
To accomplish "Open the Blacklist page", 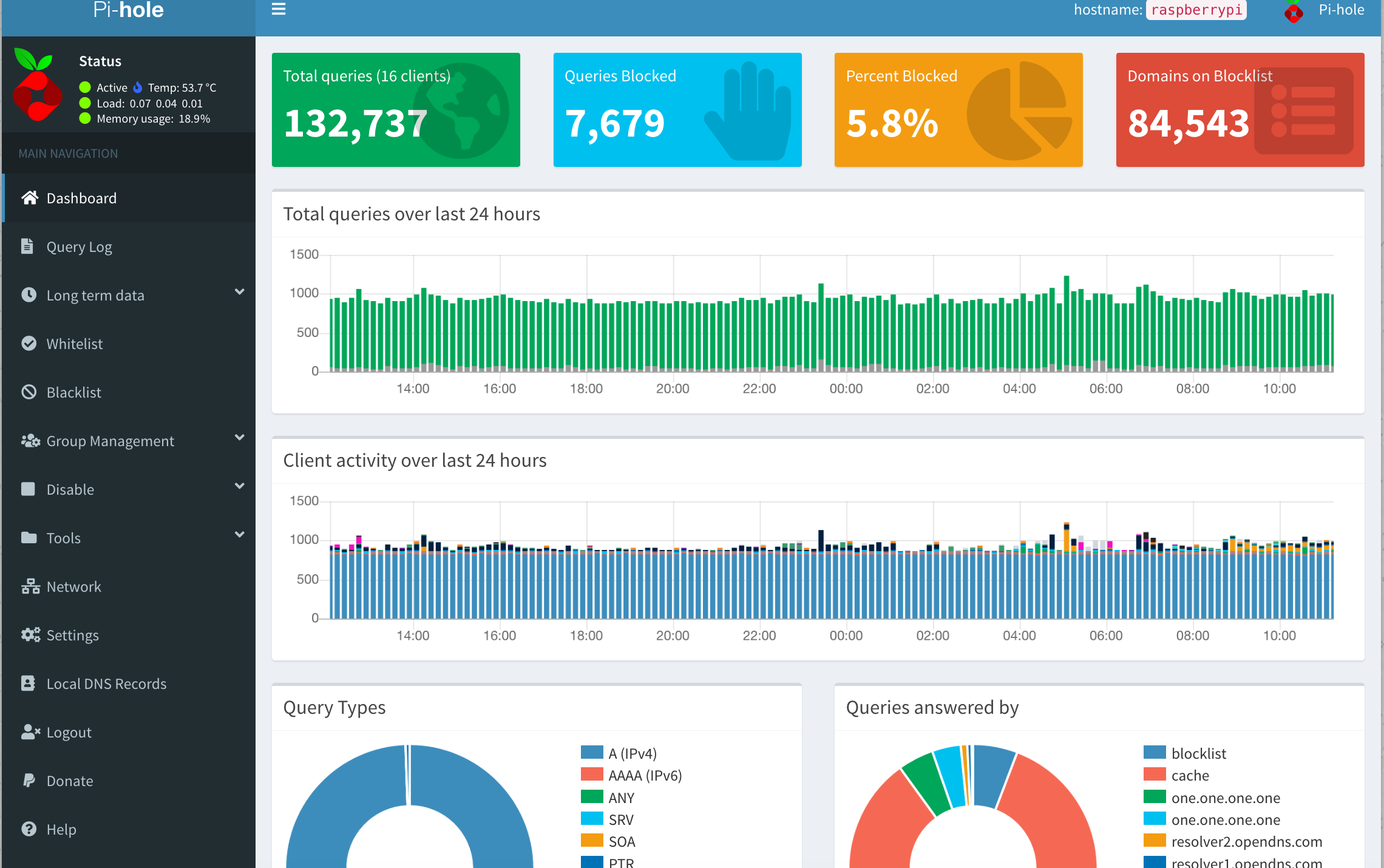I will 129,392.
